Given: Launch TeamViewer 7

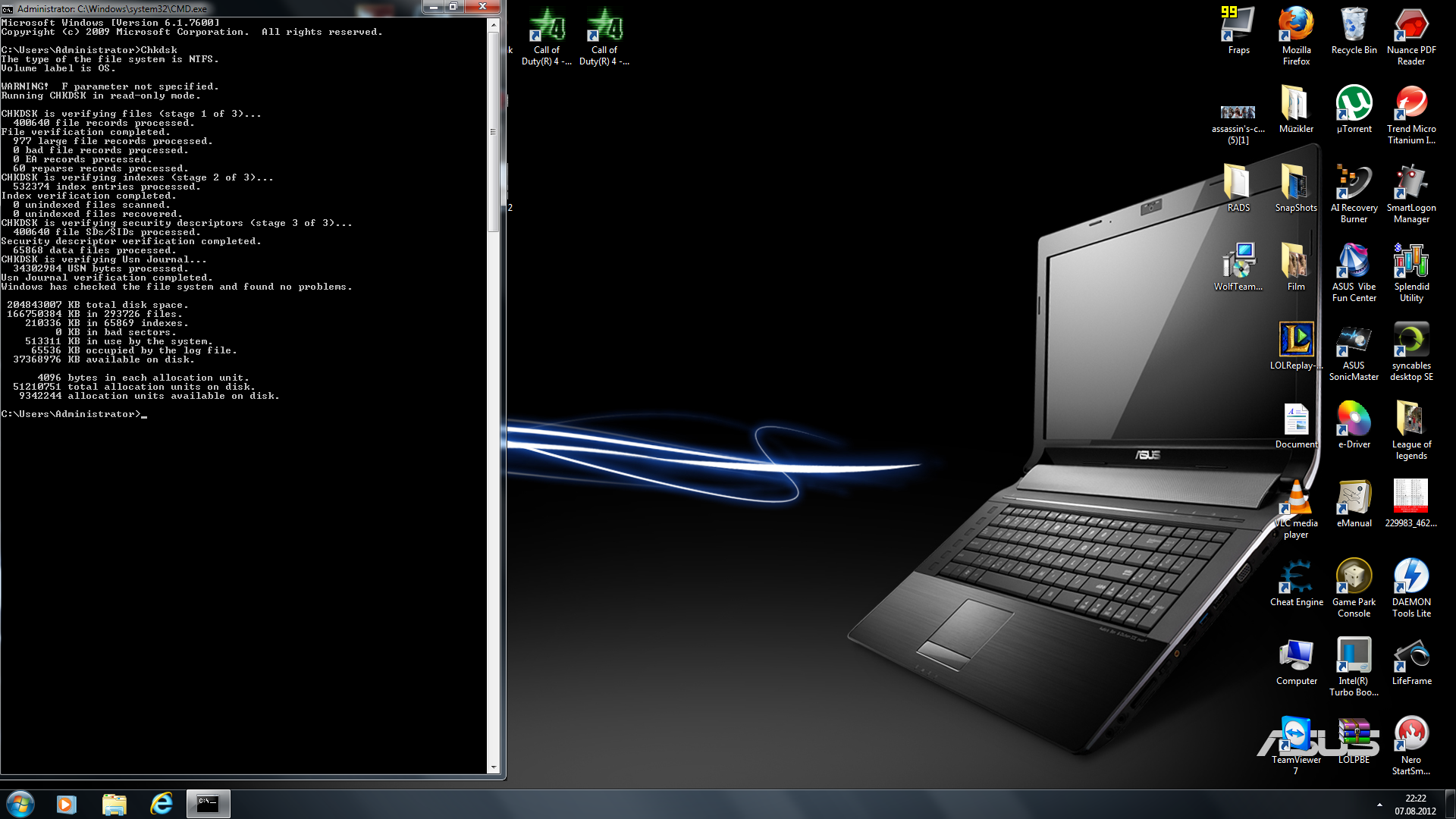Looking at the screenshot, I should [x=1296, y=745].
